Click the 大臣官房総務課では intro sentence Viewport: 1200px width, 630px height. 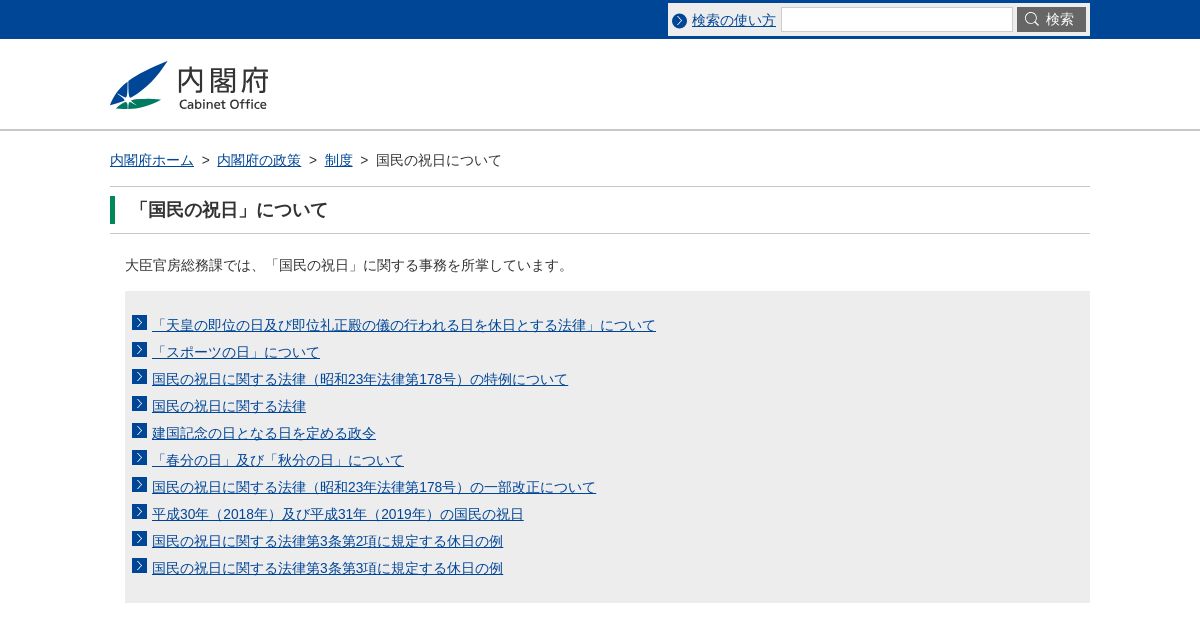coord(348,265)
